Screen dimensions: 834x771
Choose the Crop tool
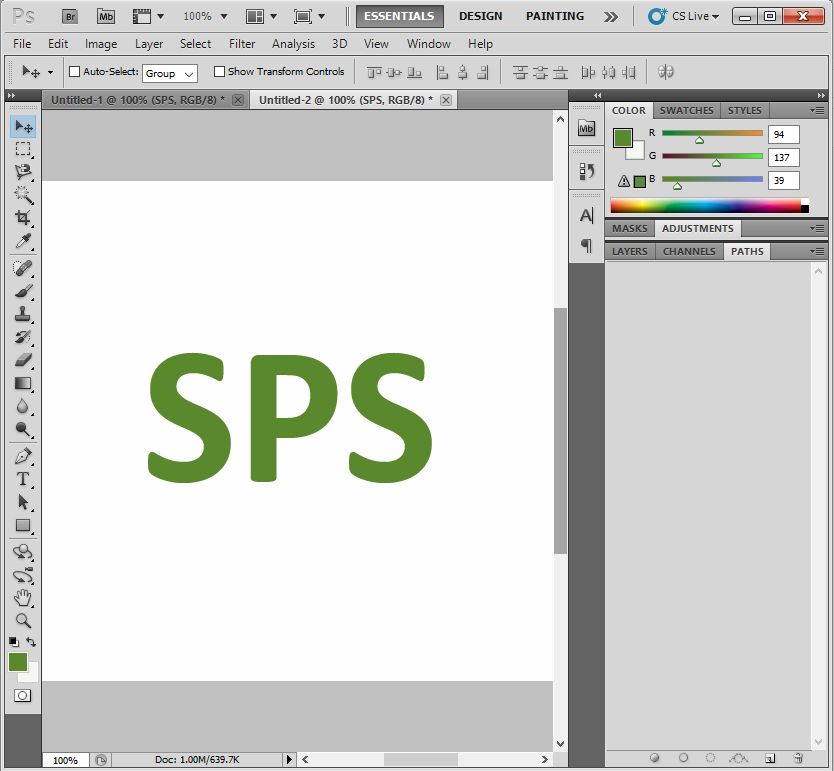coord(23,218)
